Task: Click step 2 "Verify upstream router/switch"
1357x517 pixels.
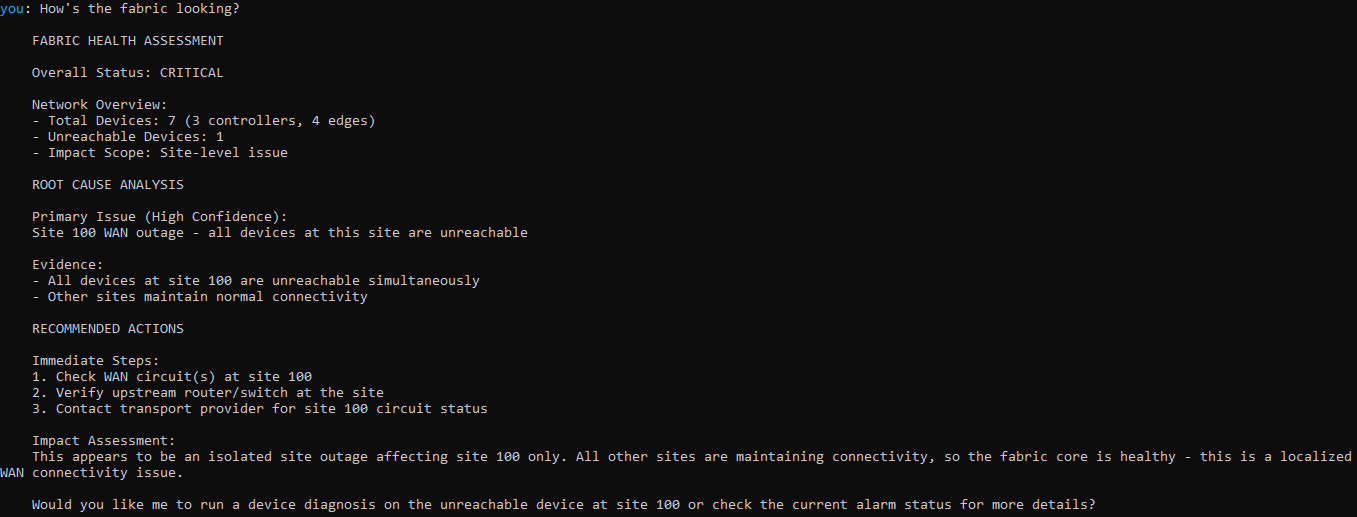Action: click(x=207, y=393)
